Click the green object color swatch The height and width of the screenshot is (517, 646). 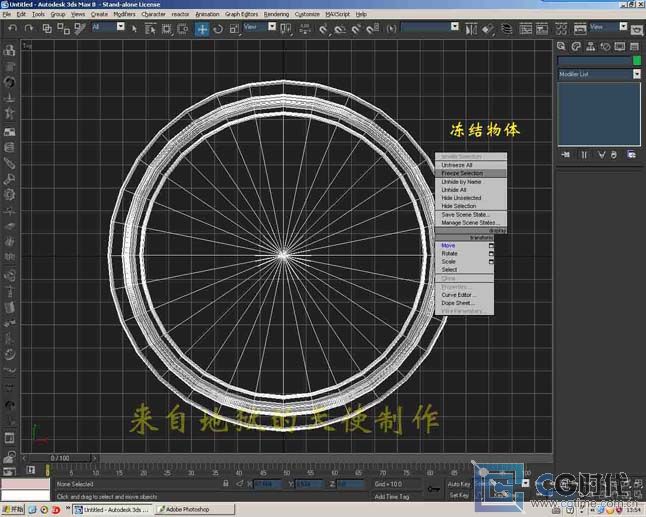[x=637, y=61]
